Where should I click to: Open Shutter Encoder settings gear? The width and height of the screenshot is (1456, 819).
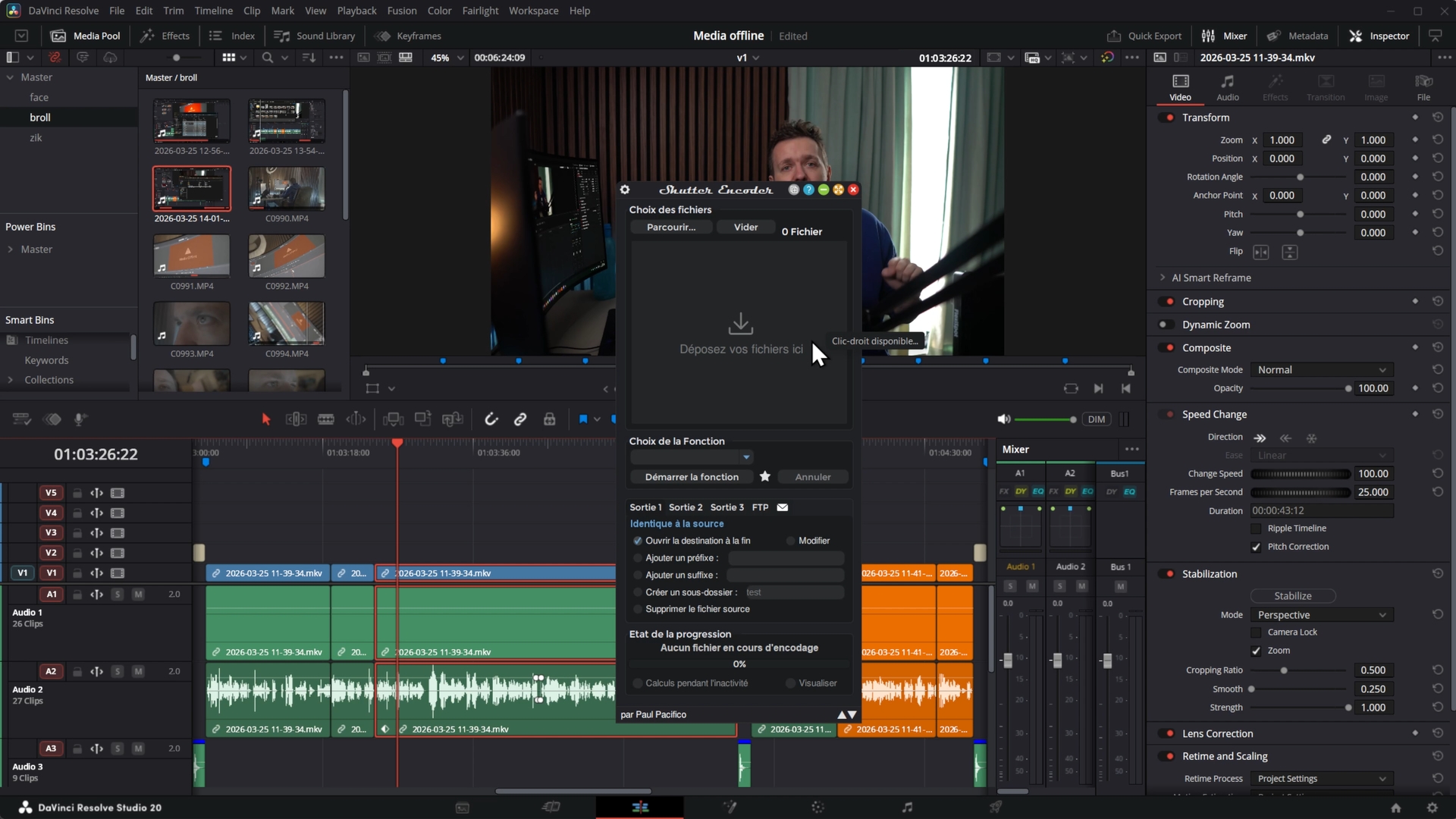tap(625, 190)
